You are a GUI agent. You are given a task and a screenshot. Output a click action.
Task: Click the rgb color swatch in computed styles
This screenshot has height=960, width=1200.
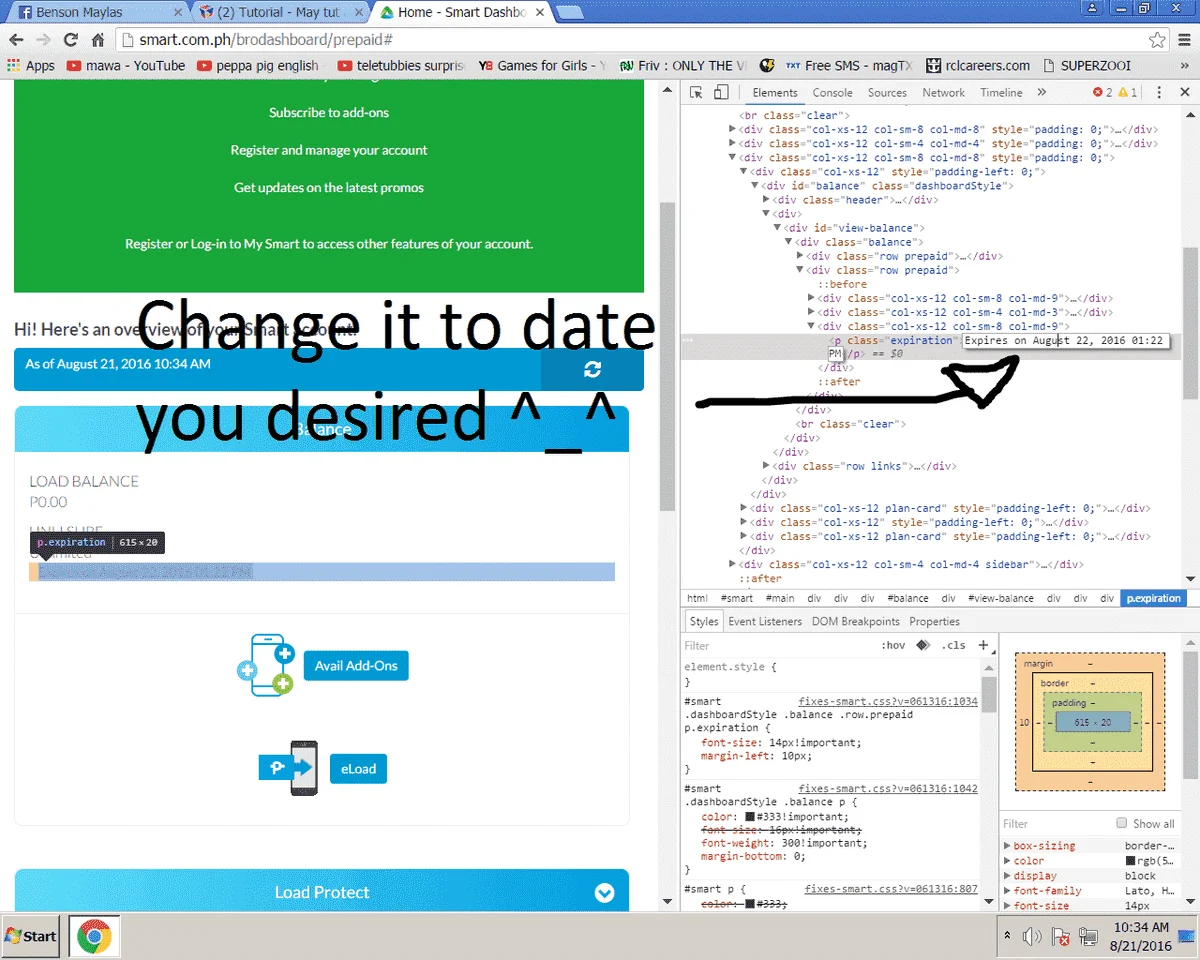[x=1130, y=860]
